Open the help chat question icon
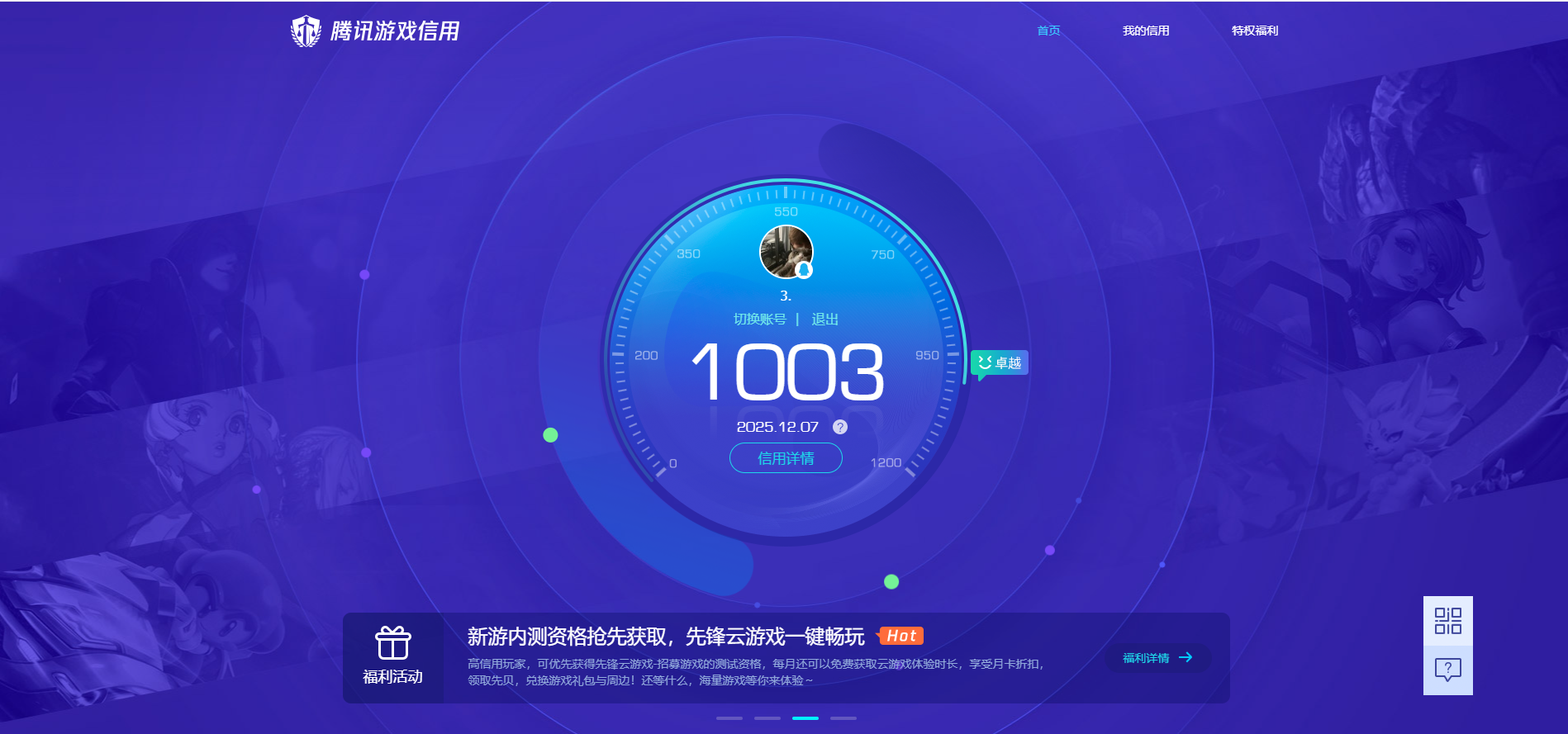Viewport: 1568px width, 734px height. (x=1448, y=670)
